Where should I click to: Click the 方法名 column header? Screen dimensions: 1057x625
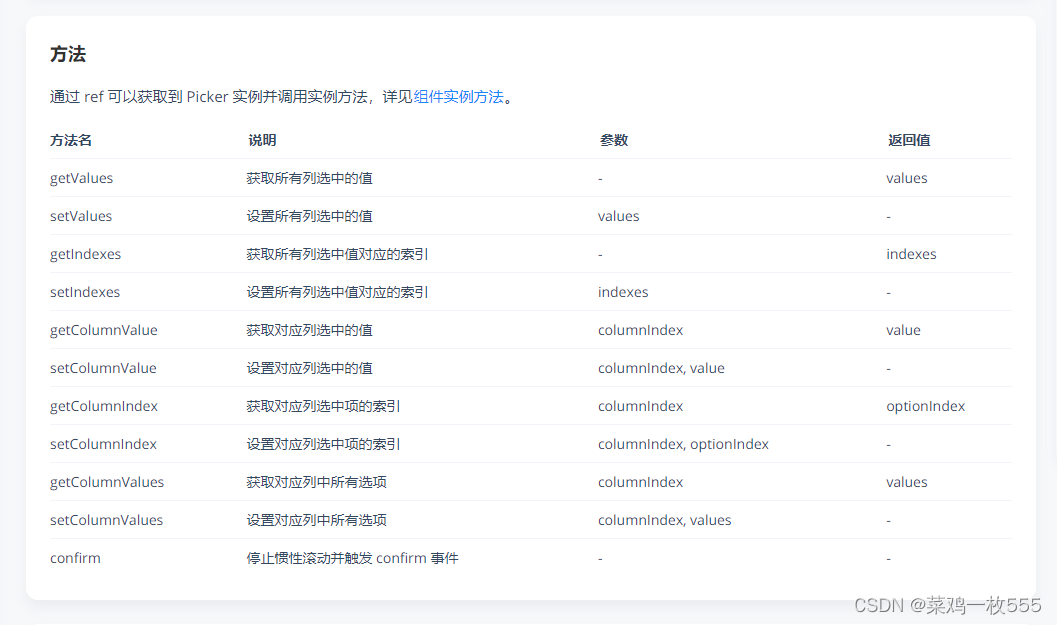71,140
